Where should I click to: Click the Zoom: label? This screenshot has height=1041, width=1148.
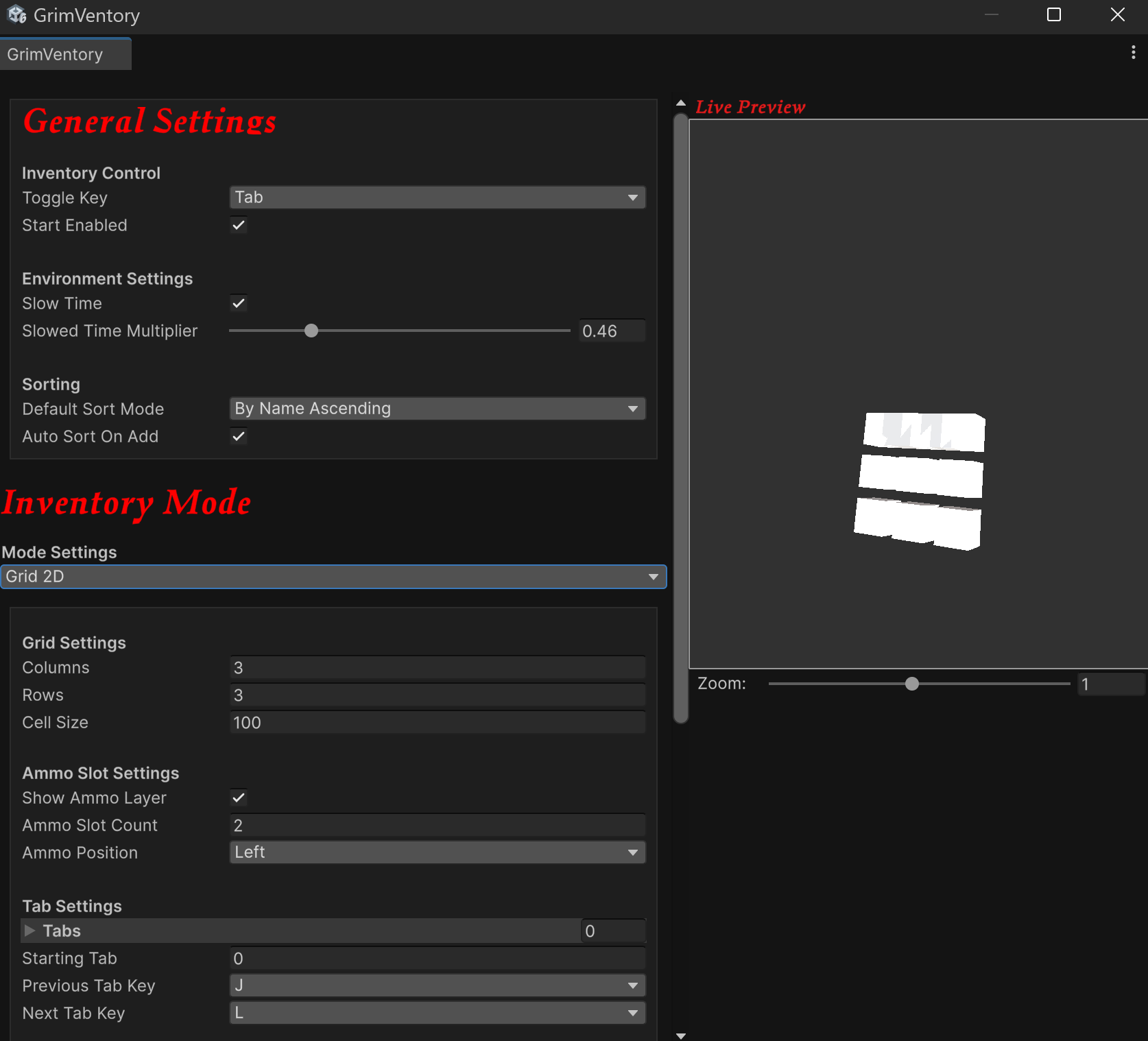[721, 683]
